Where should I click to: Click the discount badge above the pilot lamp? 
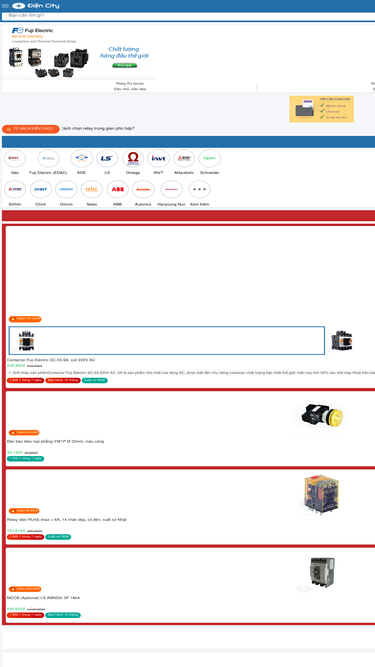(24, 432)
